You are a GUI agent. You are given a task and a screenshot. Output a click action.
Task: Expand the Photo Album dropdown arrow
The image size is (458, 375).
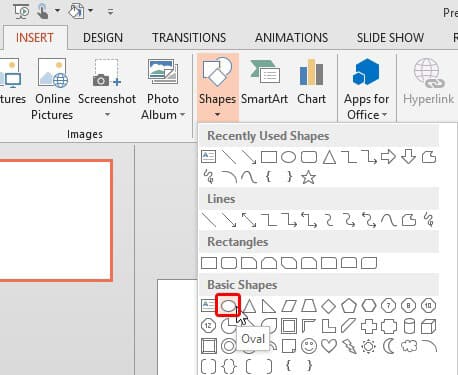click(x=182, y=115)
